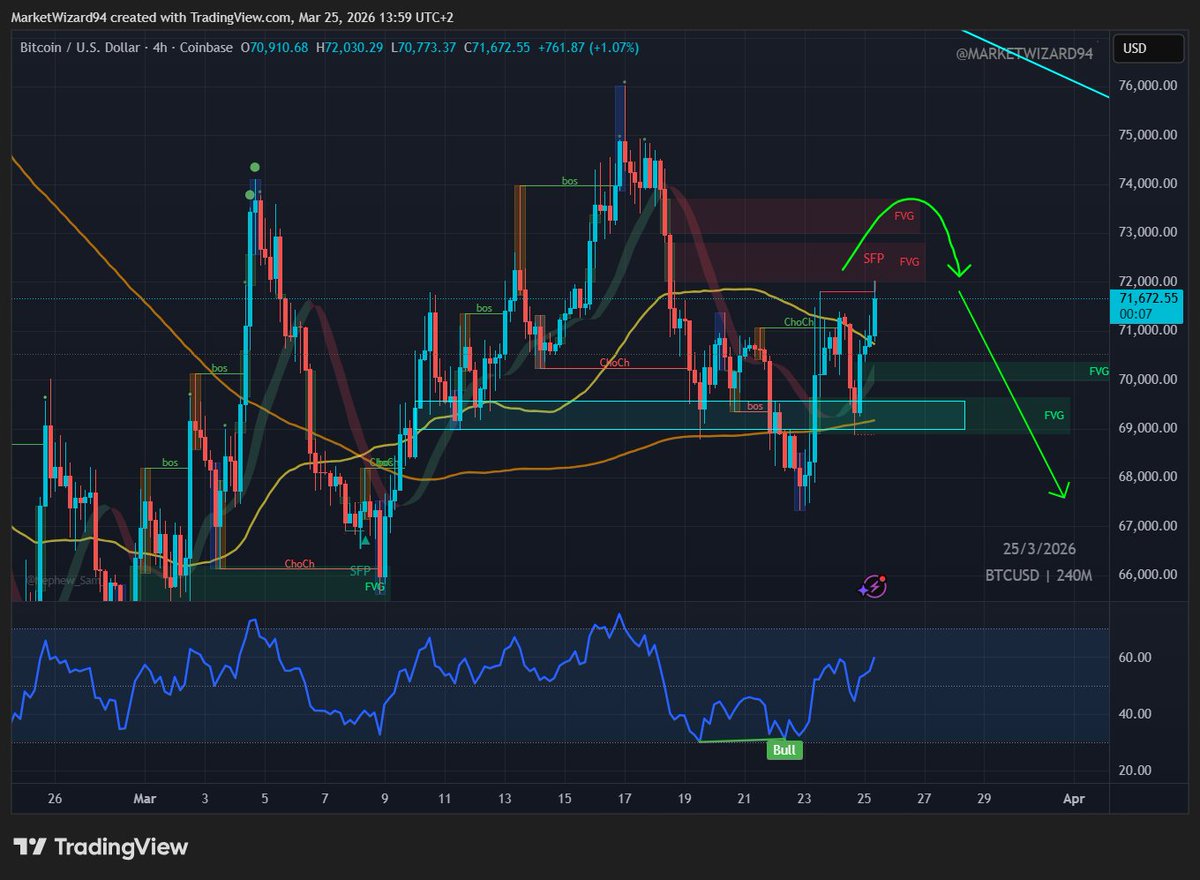1200x880 pixels.
Task: Select the green Bull divergence label
Action: (786, 750)
